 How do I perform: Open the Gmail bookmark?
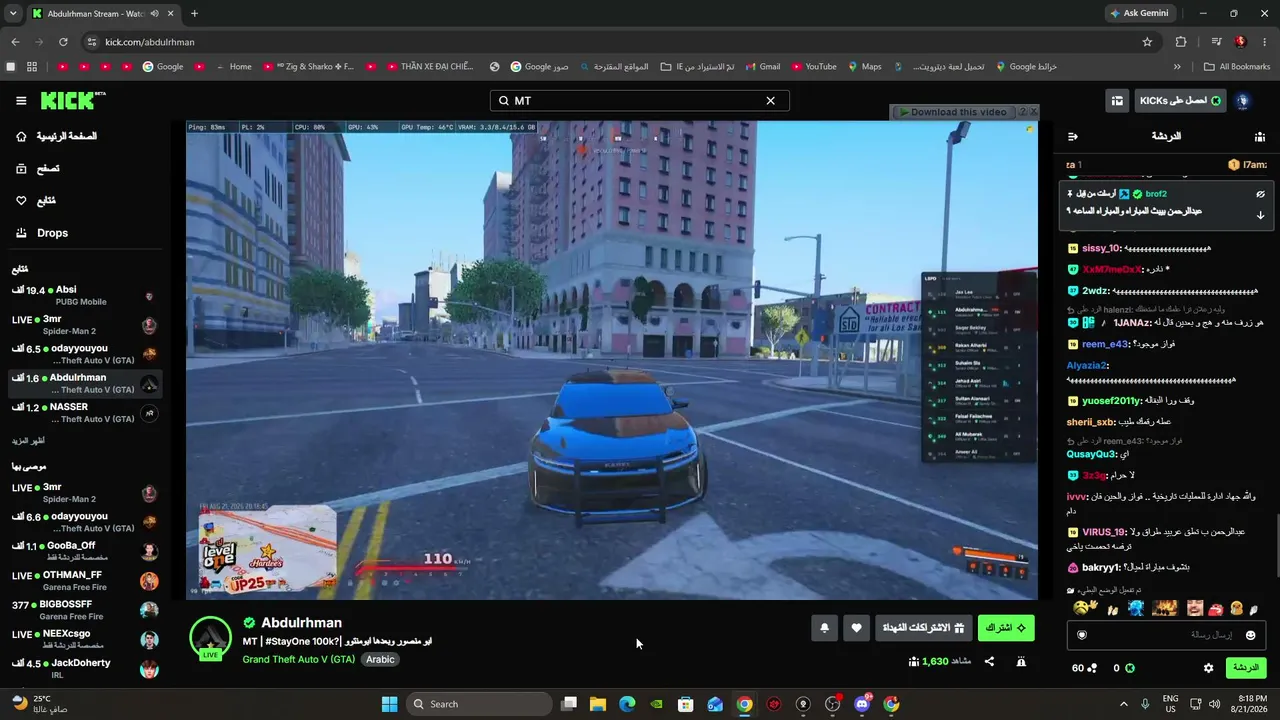click(762, 67)
